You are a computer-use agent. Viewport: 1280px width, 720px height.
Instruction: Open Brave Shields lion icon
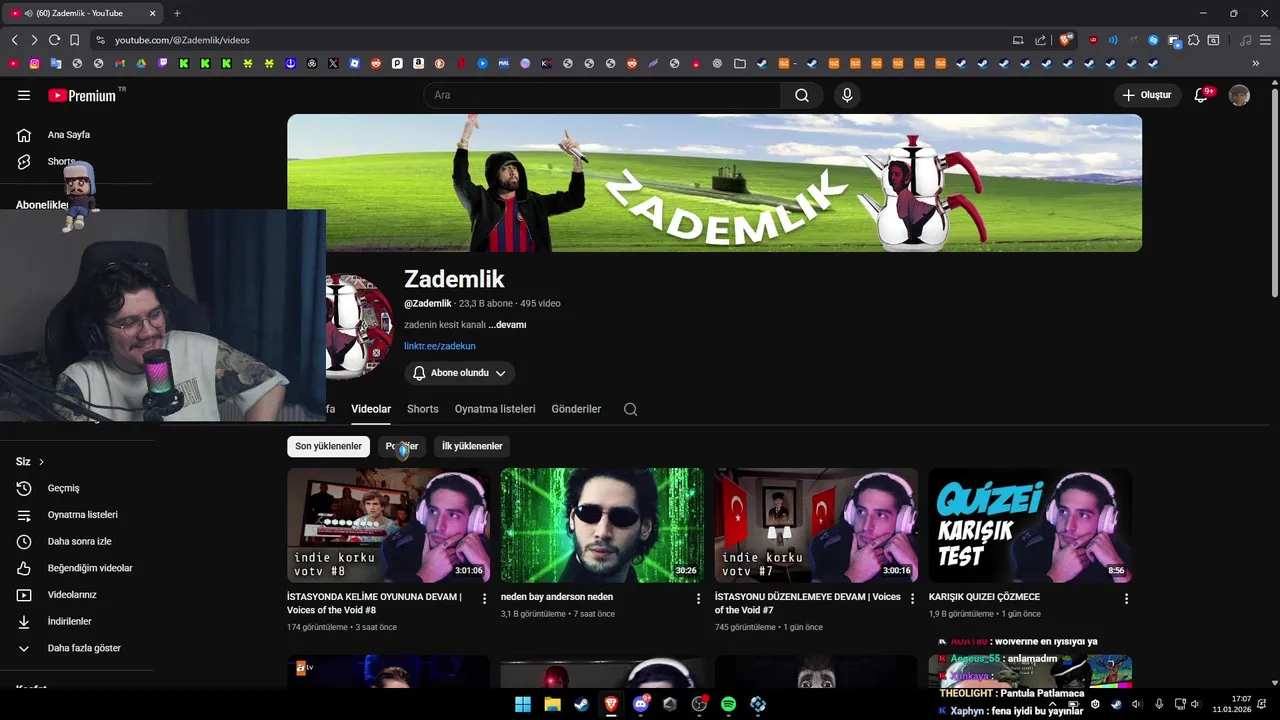pos(1066,40)
